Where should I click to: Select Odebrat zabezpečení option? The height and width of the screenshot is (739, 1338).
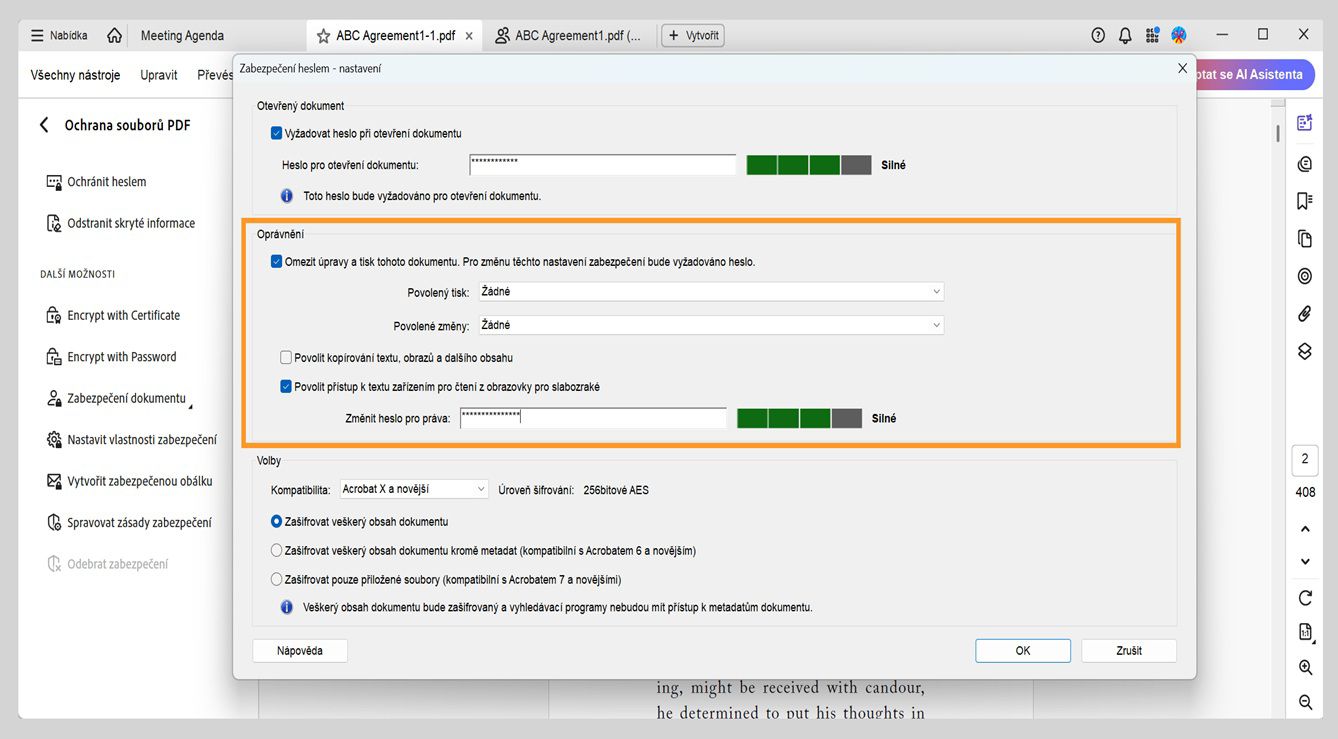pyautogui.click(x=107, y=564)
